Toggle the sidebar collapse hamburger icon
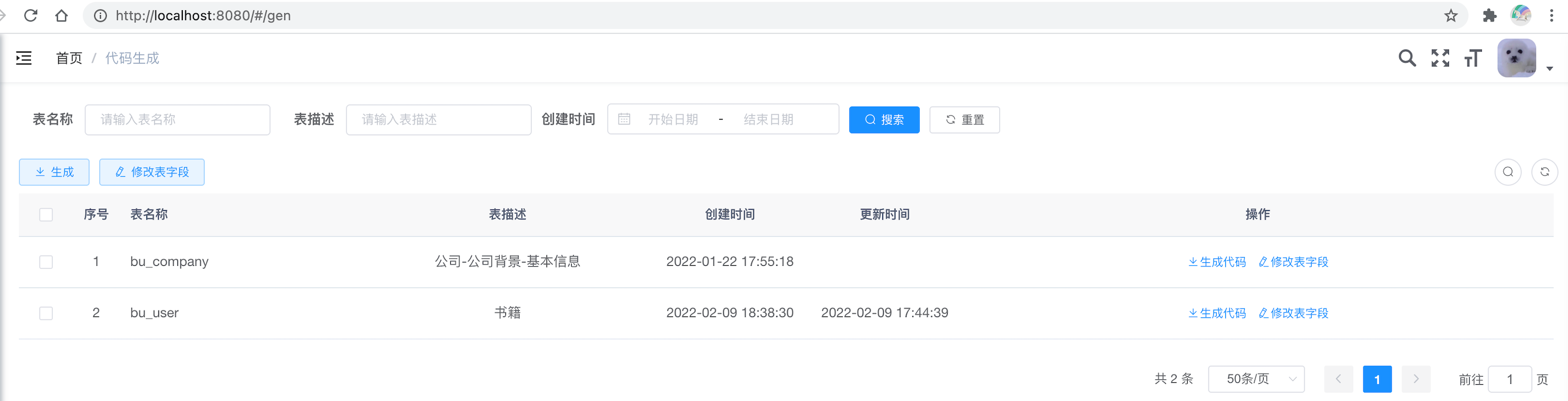The height and width of the screenshot is (401, 1568). pyautogui.click(x=24, y=58)
